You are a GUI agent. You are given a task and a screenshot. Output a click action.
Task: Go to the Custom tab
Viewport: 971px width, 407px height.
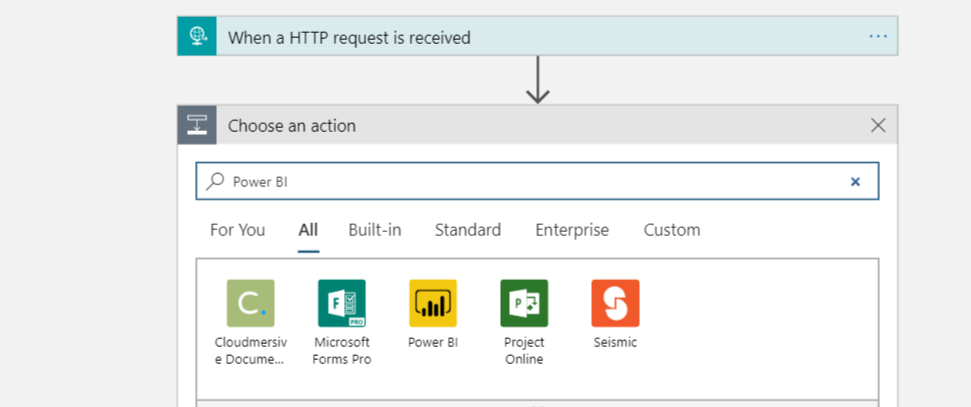pos(672,230)
